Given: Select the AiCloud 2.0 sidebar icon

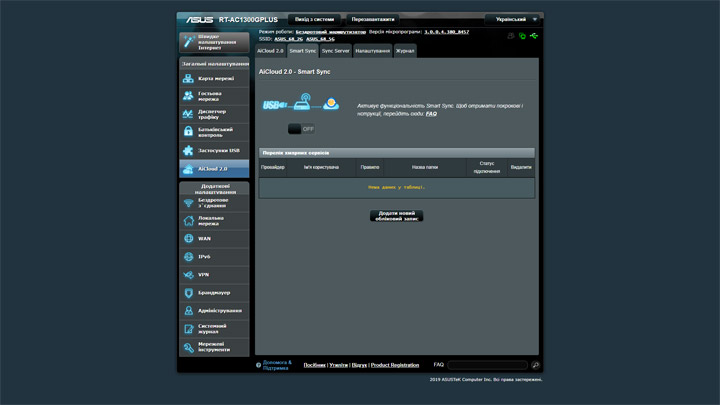Looking at the screenshot, I should [x=188, y=169].
